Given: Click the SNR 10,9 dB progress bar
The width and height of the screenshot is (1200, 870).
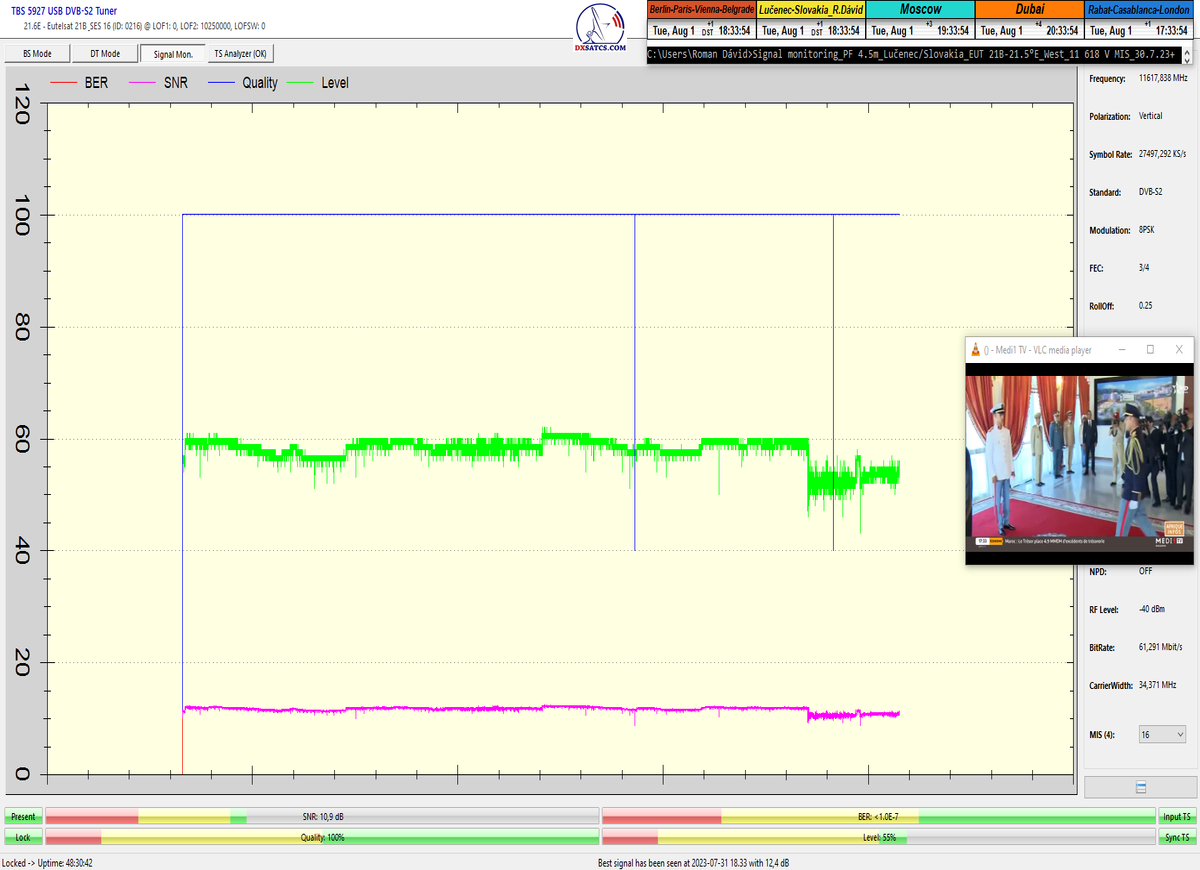Looking at the screenshot, I should pyautogui.click(x=321, y=817).
